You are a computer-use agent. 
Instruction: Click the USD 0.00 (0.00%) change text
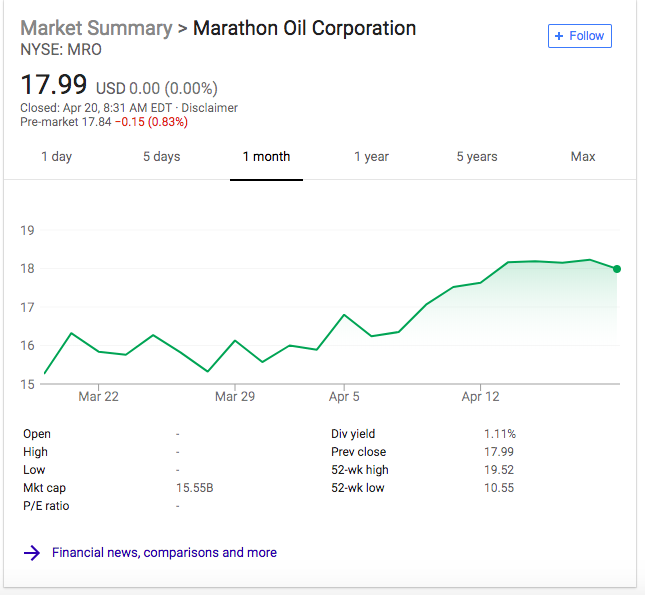(157, 89)
